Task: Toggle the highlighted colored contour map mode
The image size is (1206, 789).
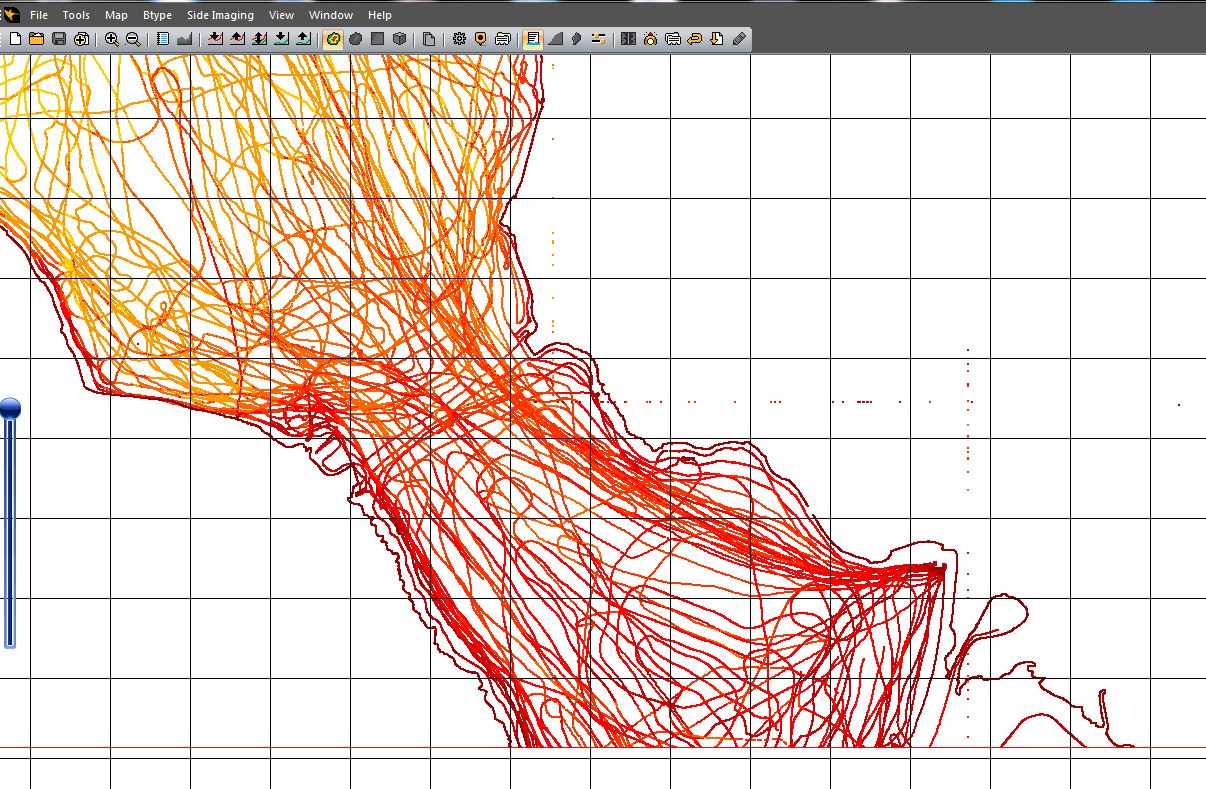Action: [x=333, y=39]
